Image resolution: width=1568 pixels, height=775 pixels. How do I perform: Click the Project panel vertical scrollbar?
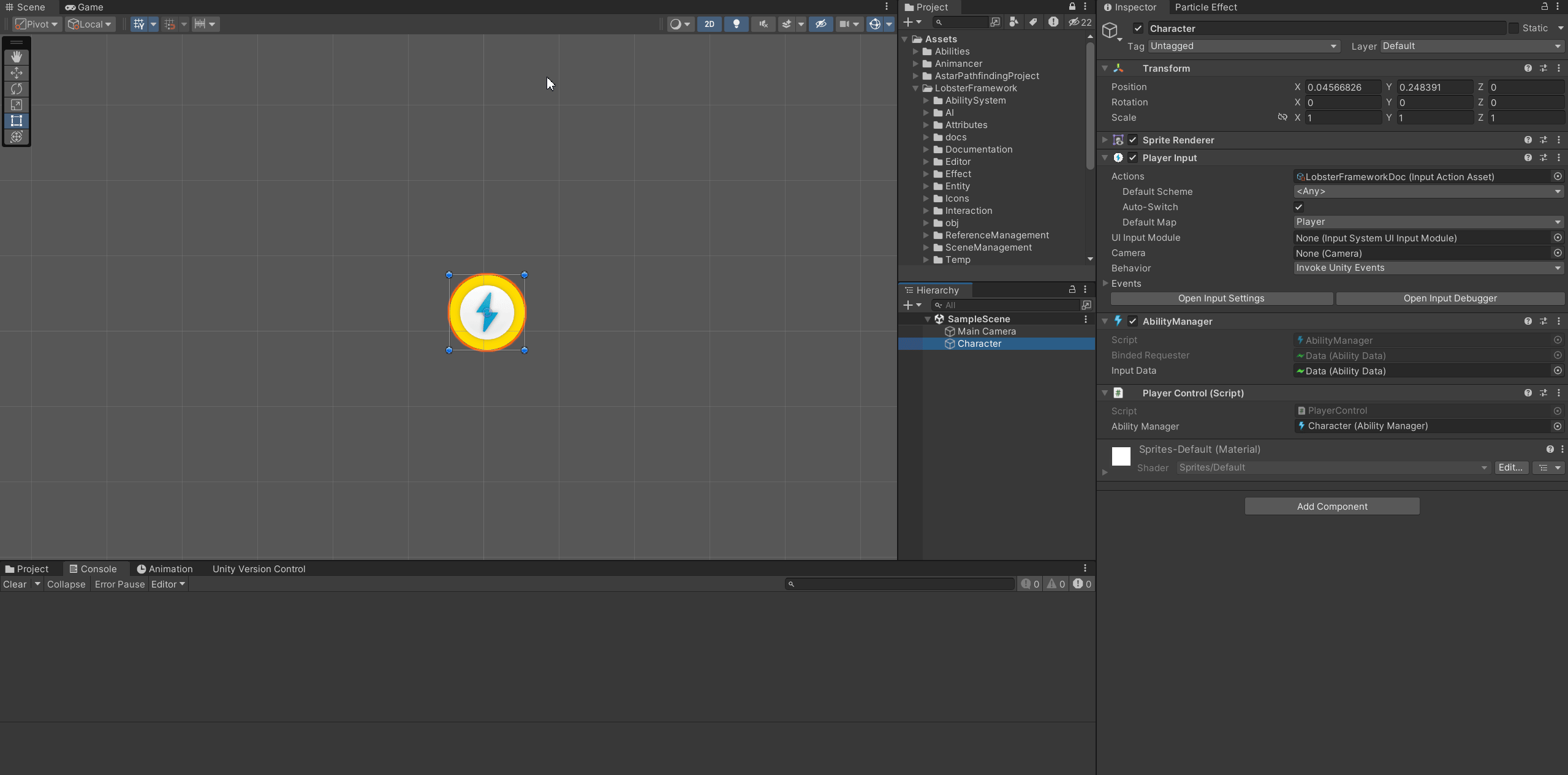(x=1089, y=105)
